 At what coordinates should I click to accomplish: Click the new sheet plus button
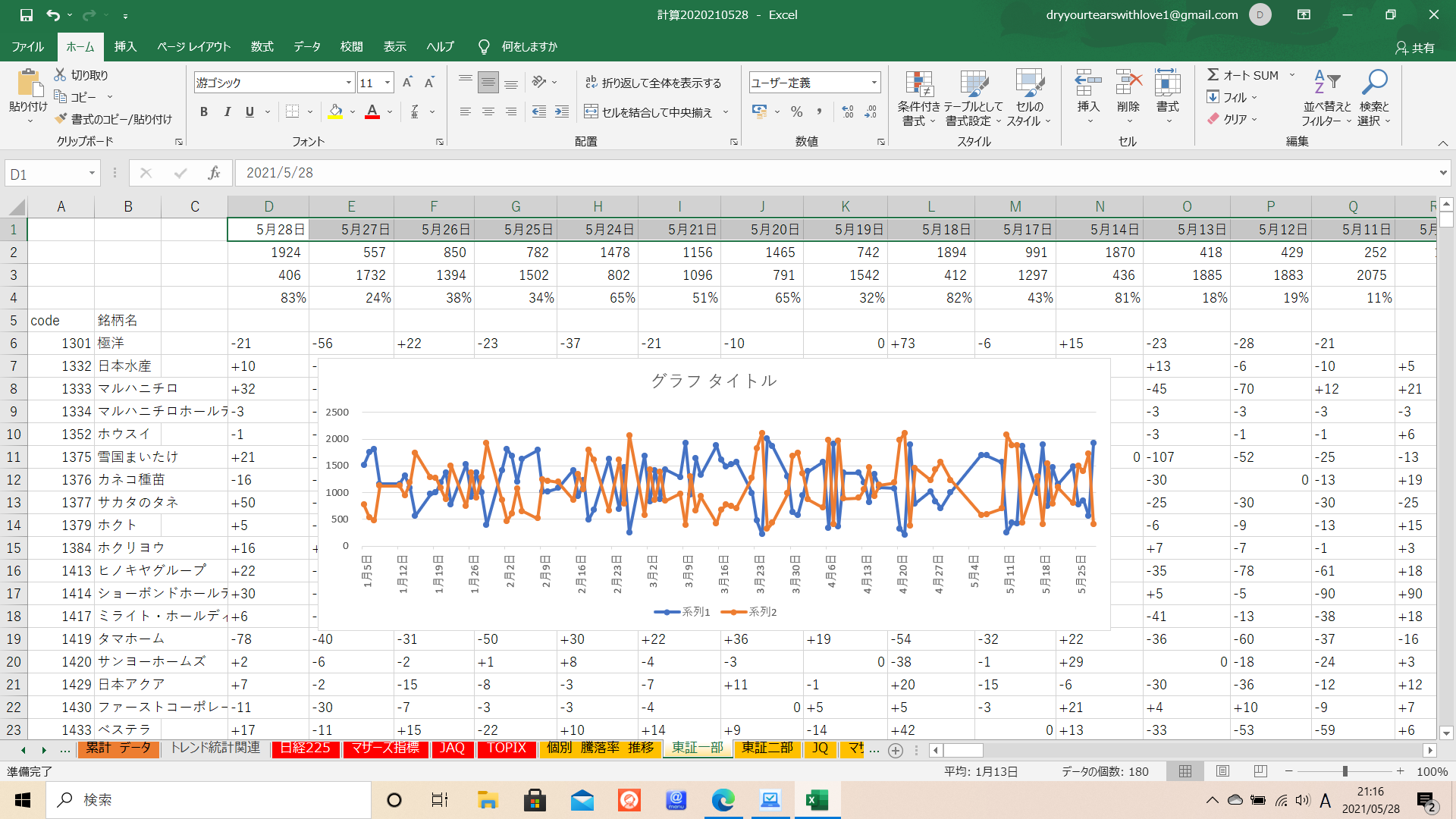tap(896, 750)
